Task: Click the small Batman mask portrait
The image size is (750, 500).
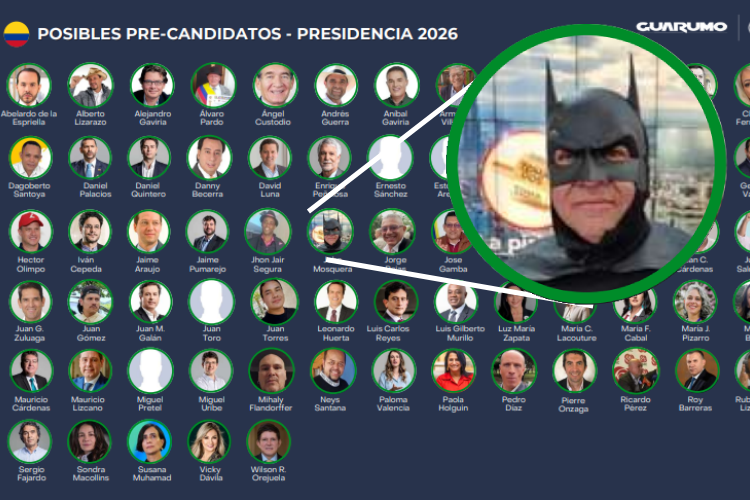Action: click(330, 232)
